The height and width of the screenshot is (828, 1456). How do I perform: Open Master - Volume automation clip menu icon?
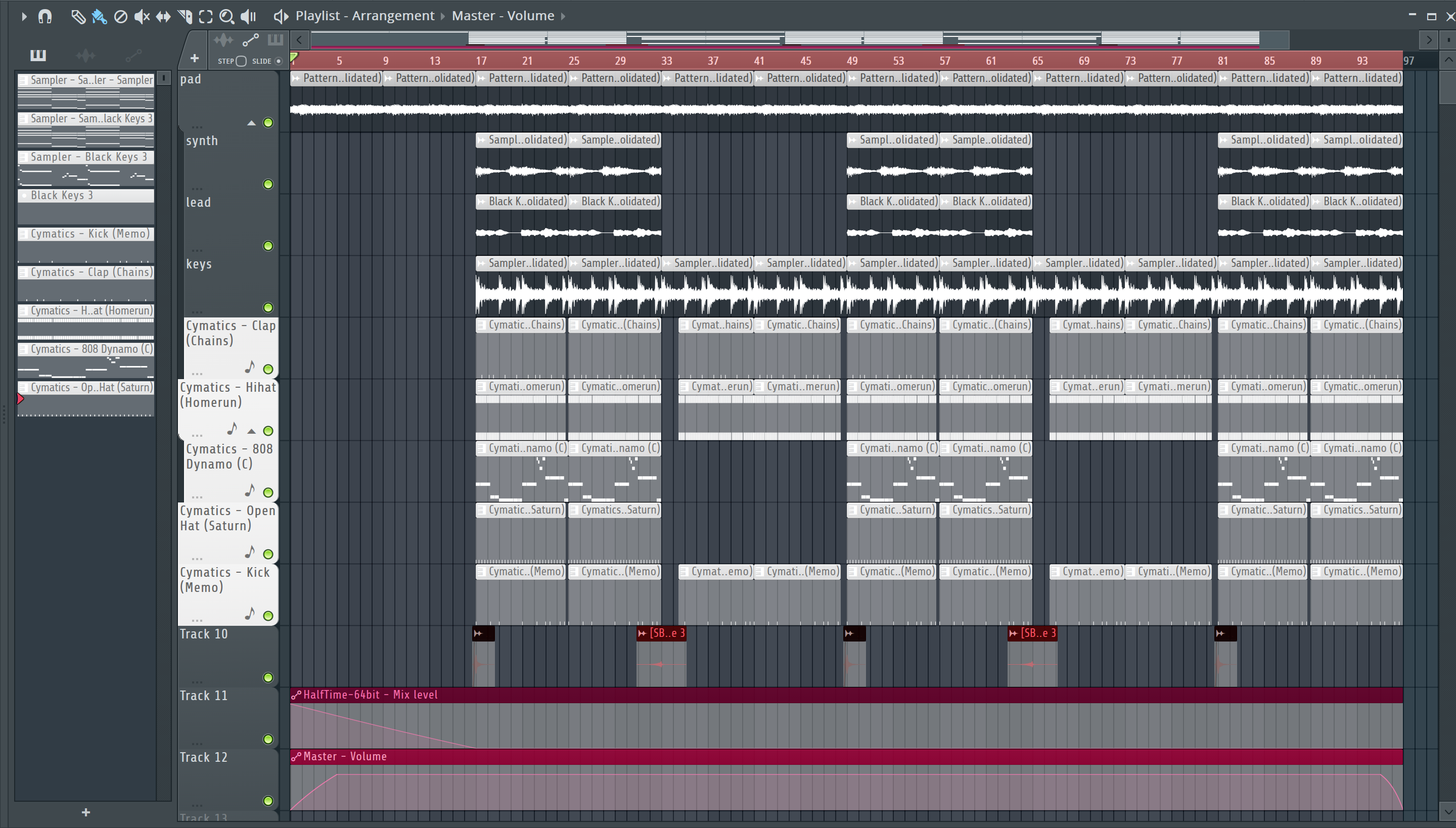(x=296, y=757)
